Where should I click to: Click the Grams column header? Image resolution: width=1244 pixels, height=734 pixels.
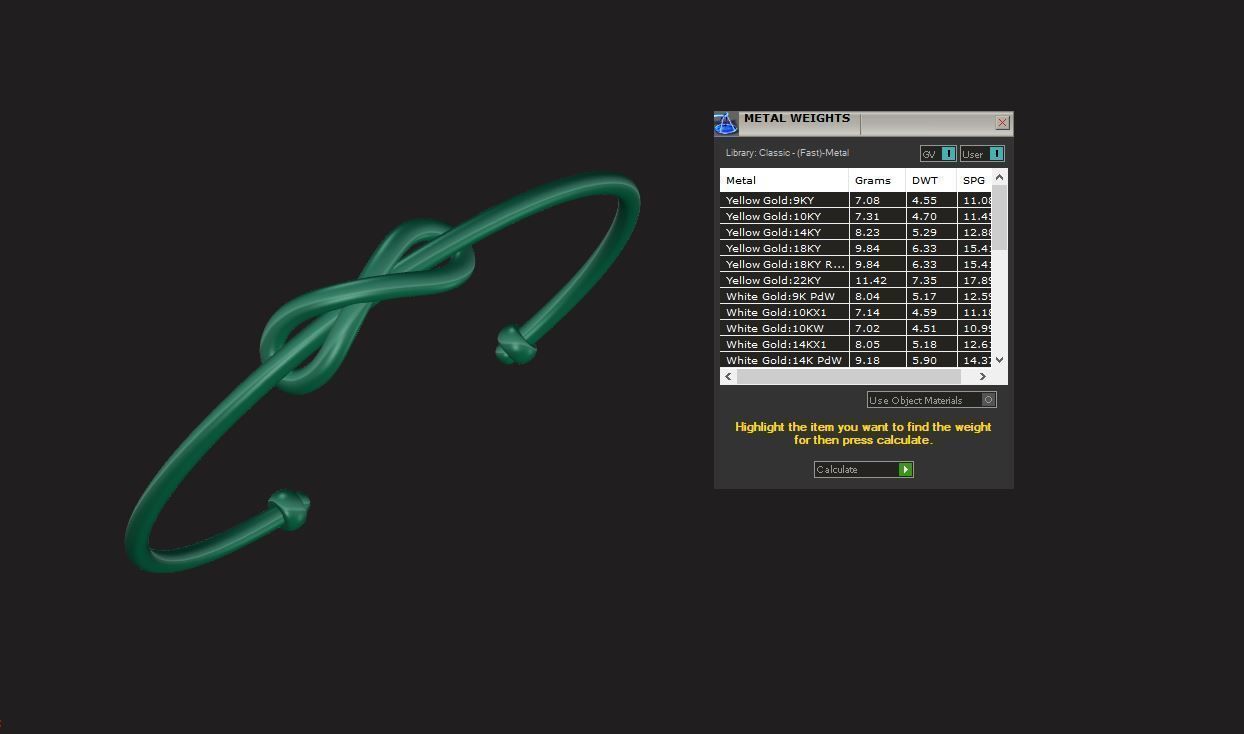877,180
